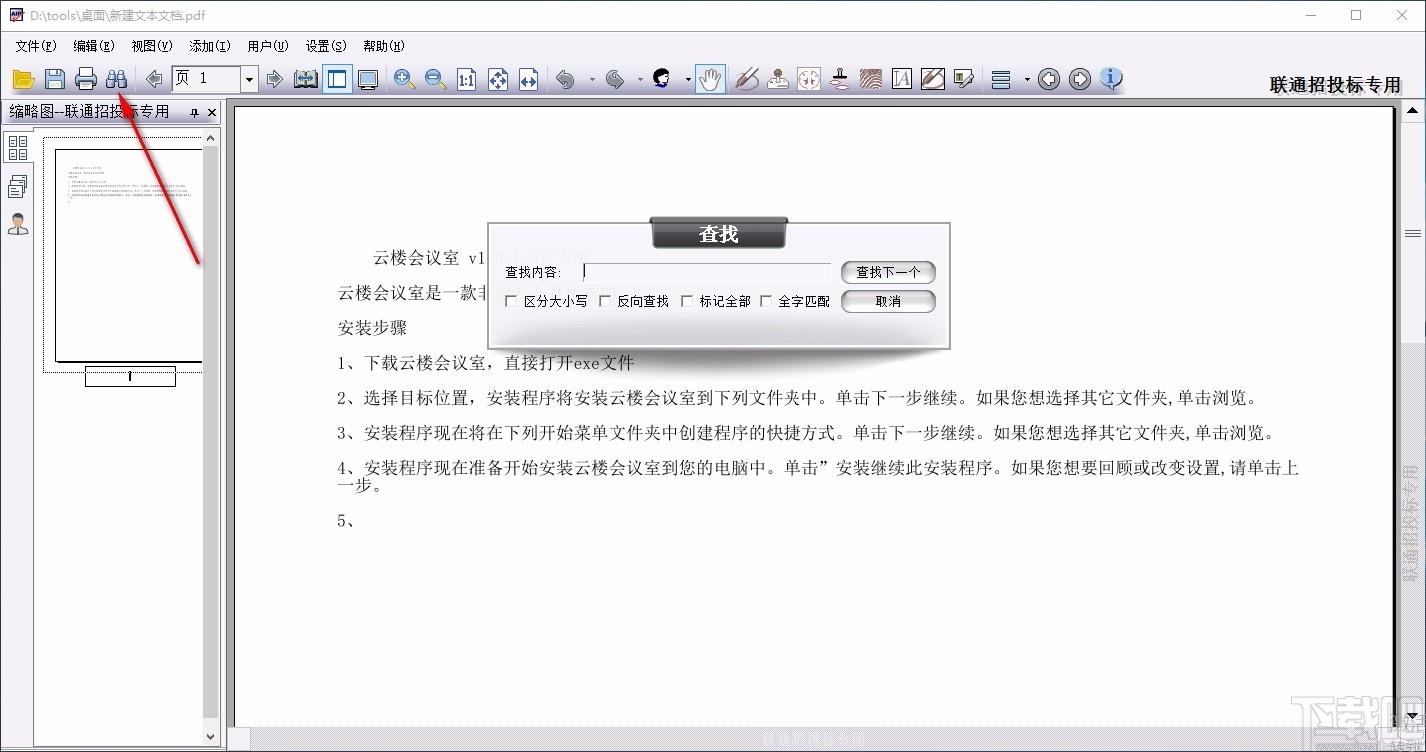Click the redo curved arrow icon

click(x=615, y=79)
